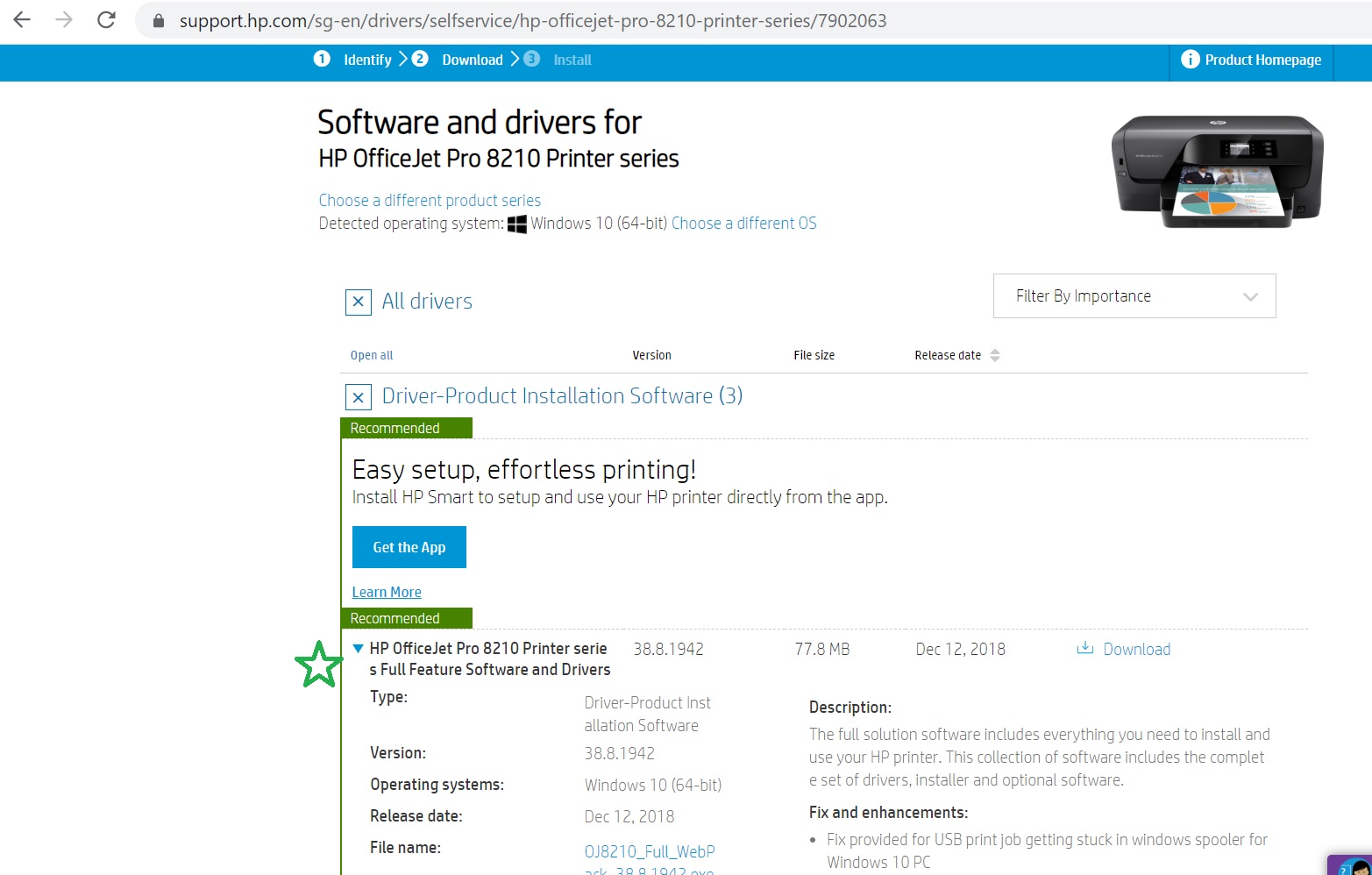Viewport: 1372px width, 875px height.
Task: Click the download tray icon beside Download
Action: pyautogui.click(x=1085, y=648)
